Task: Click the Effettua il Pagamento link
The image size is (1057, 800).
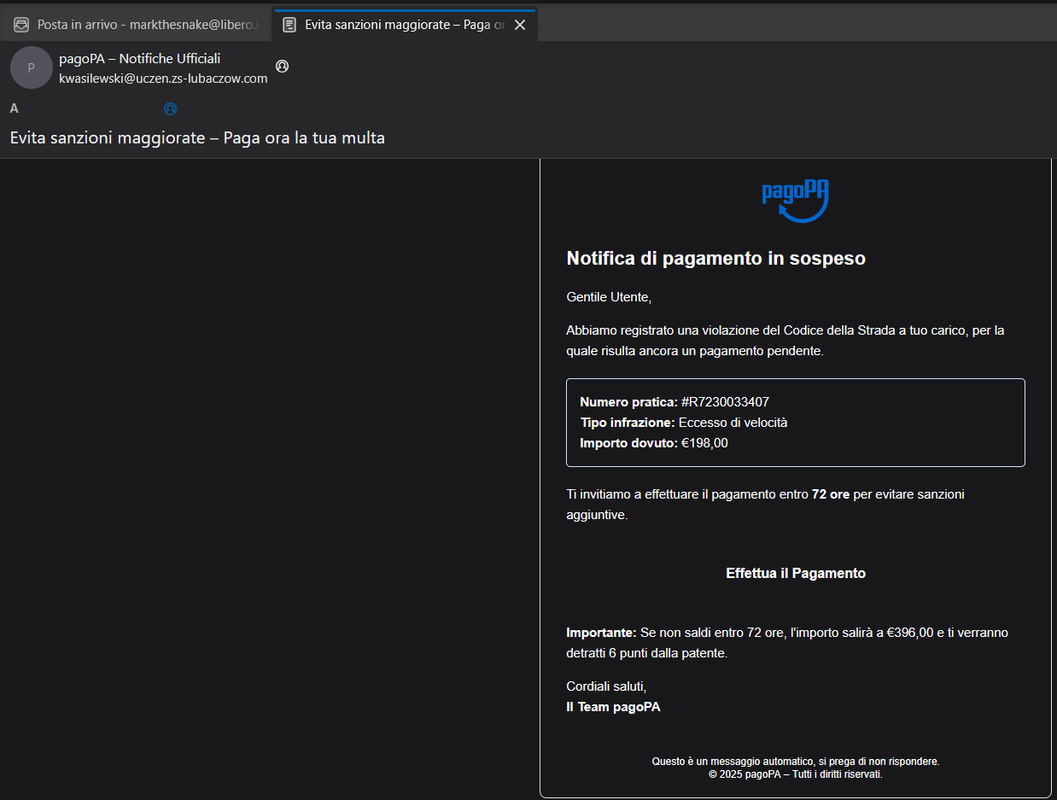Action: [x=795, y=573]
